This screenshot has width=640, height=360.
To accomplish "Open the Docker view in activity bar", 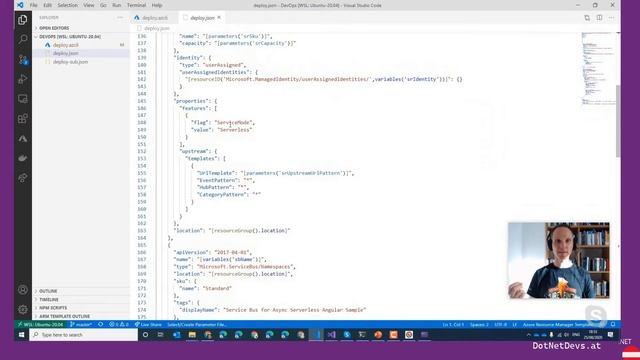I will coord(22,158).
